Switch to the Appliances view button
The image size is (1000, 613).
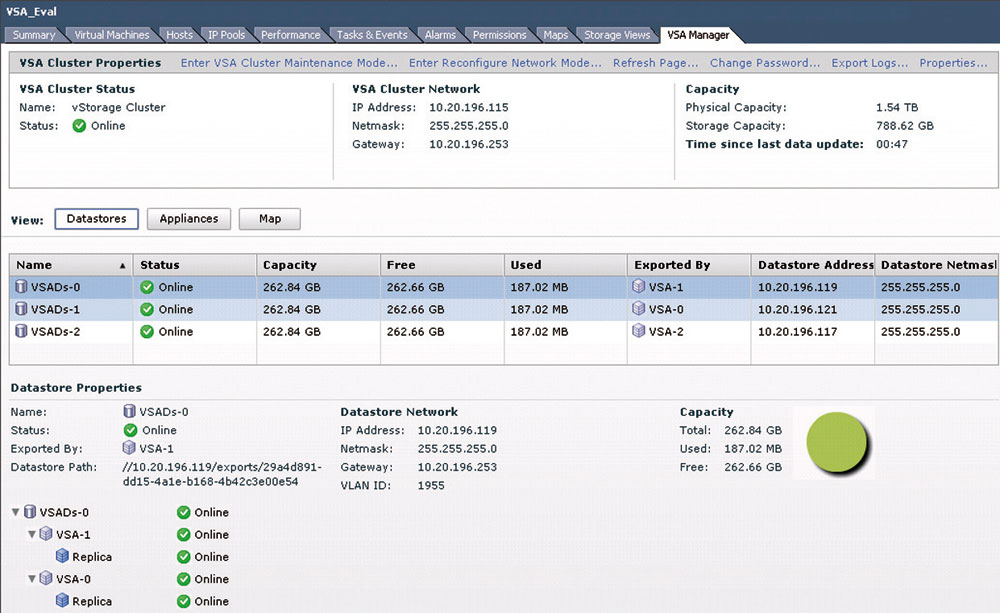tap(189, 219)
